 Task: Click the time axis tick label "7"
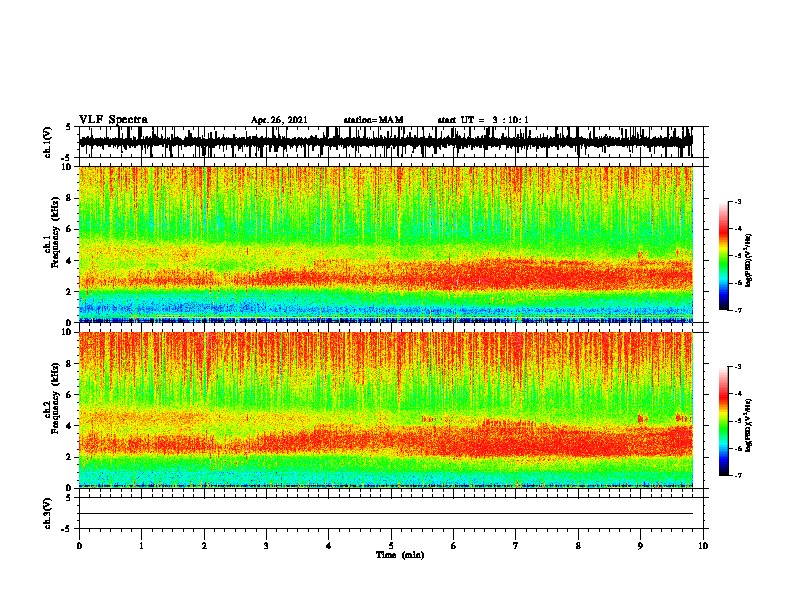(x=516, y=546)
